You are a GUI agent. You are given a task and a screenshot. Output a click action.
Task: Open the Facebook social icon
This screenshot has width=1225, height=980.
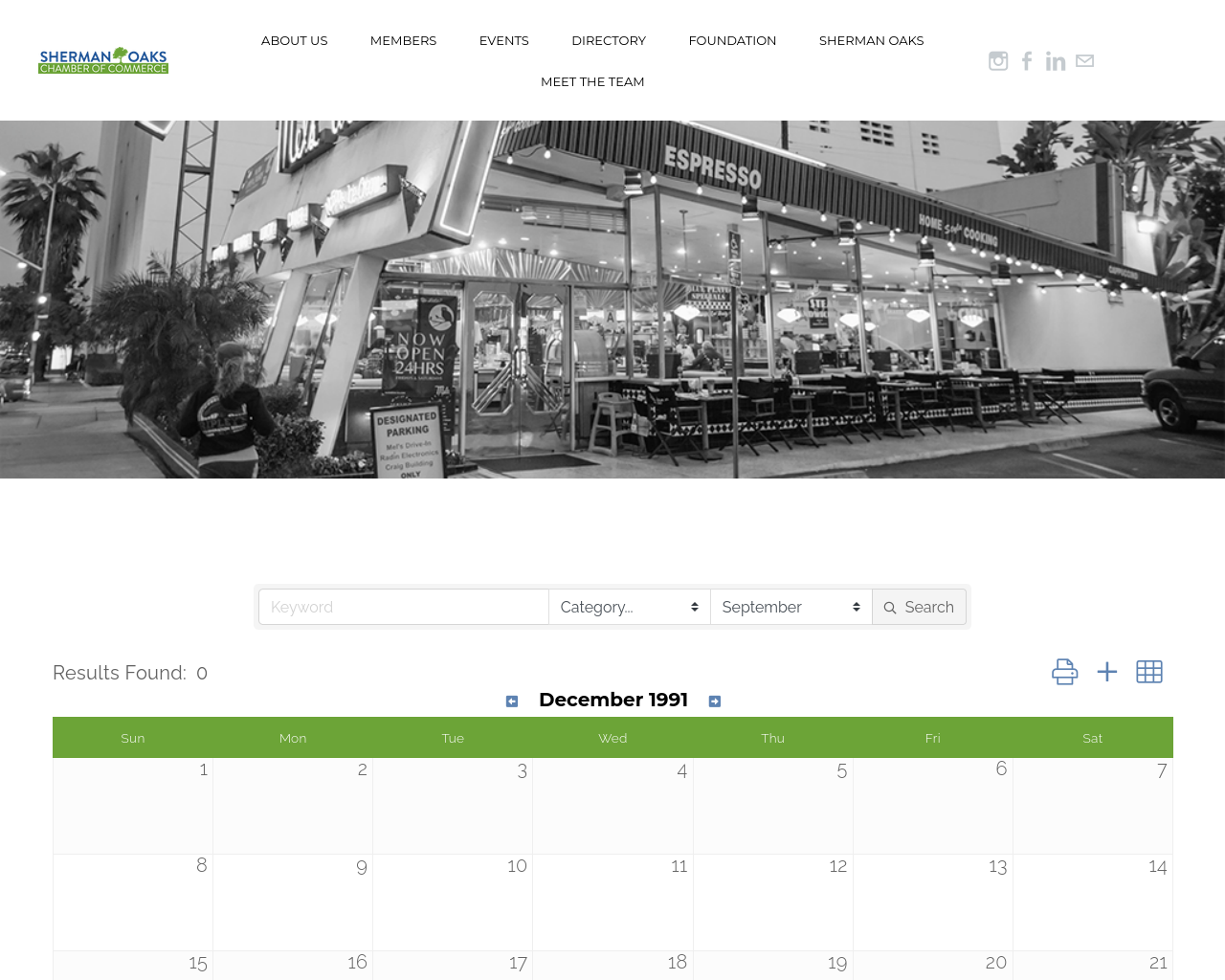(1027, 61)
